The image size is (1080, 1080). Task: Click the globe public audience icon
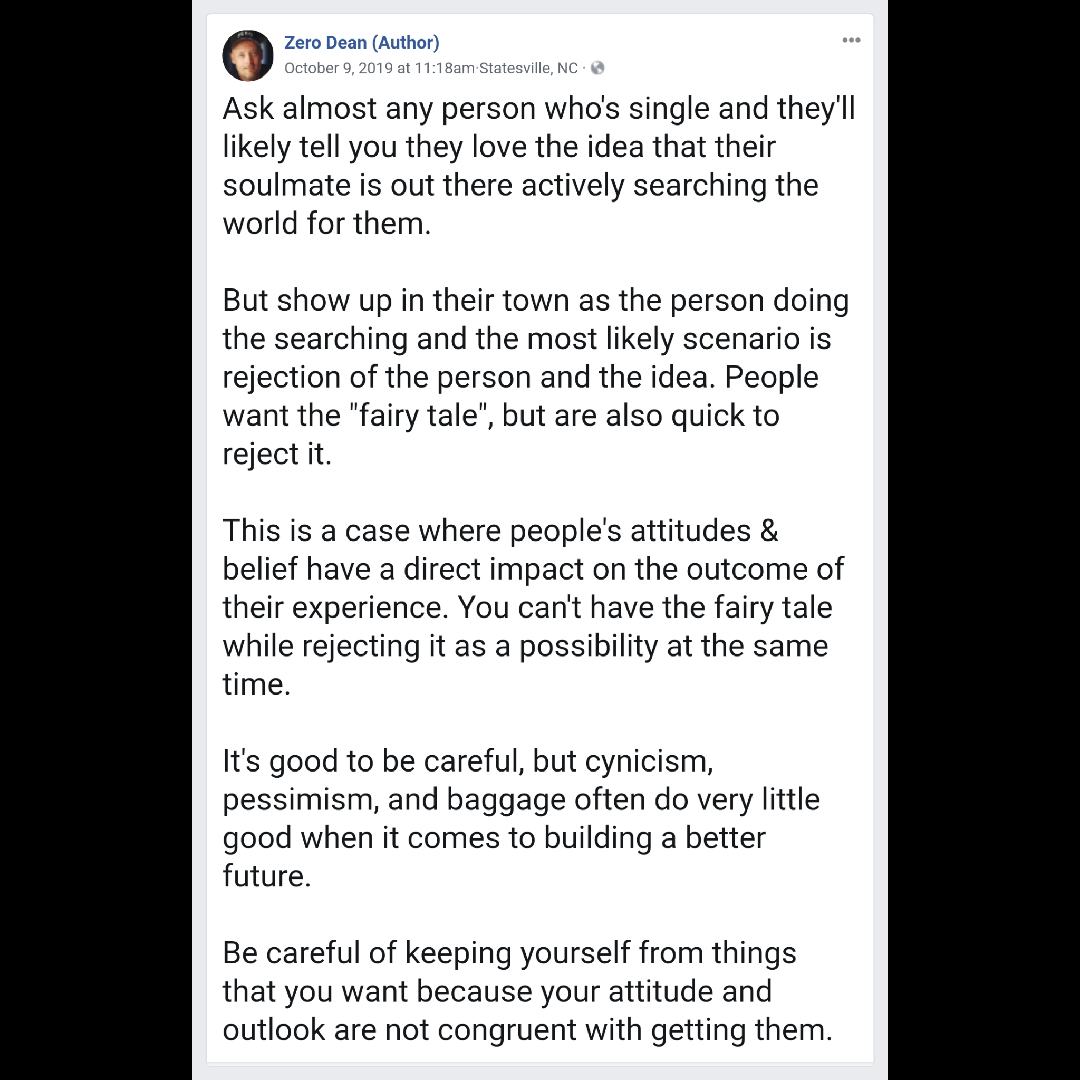[597, 68]
